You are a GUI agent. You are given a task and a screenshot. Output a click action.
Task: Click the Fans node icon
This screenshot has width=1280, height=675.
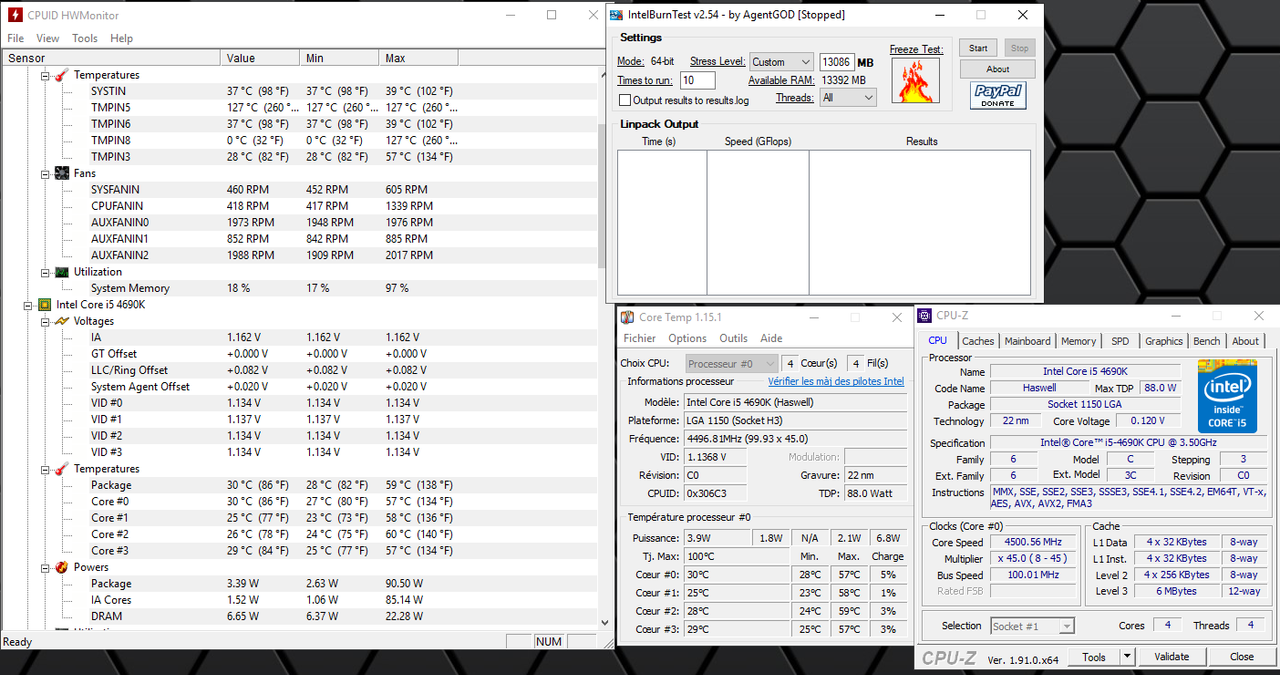point(61,173)
